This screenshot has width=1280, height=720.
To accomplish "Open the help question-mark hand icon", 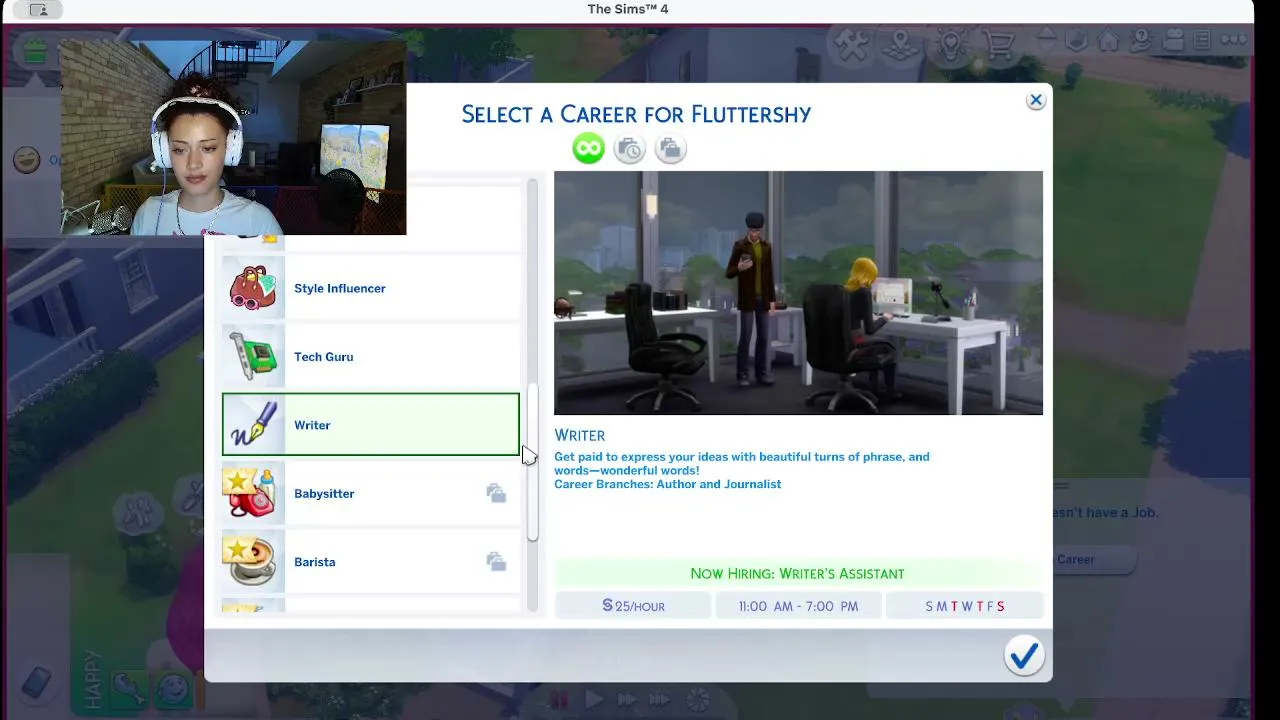I will point(1141,41).
